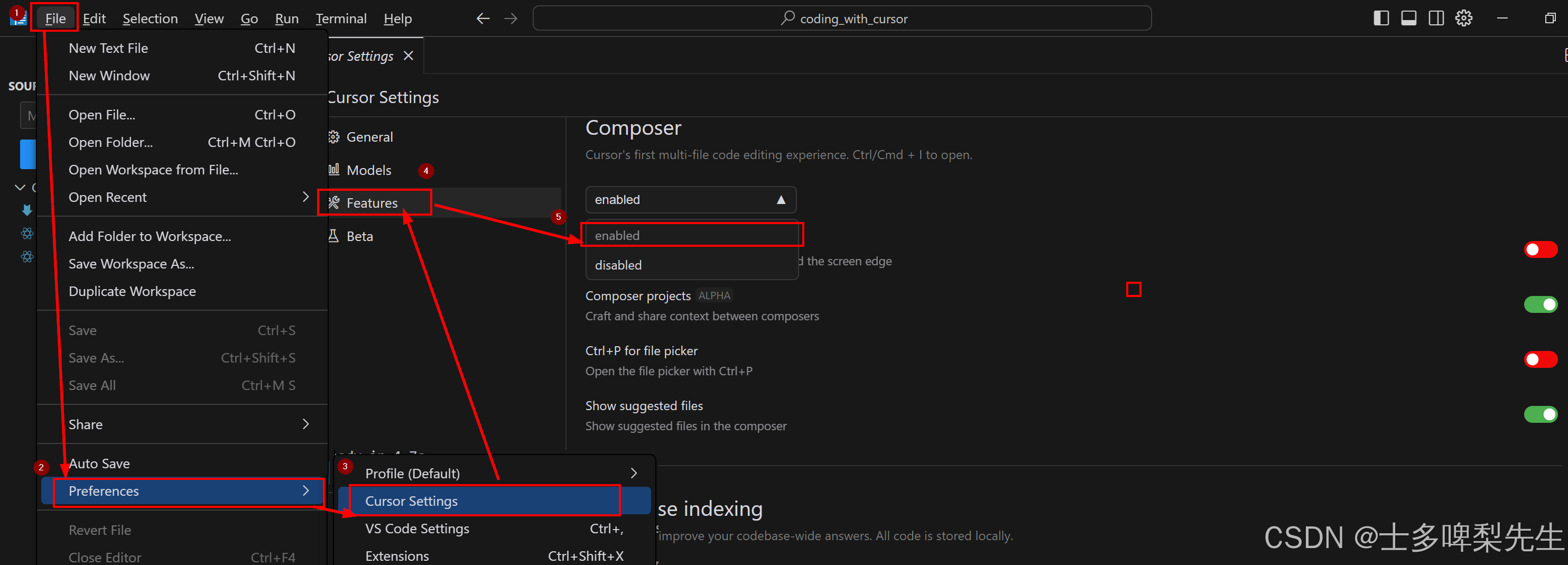Choose Open Folder...
The image size is (1568, 565).
point(182,142)
